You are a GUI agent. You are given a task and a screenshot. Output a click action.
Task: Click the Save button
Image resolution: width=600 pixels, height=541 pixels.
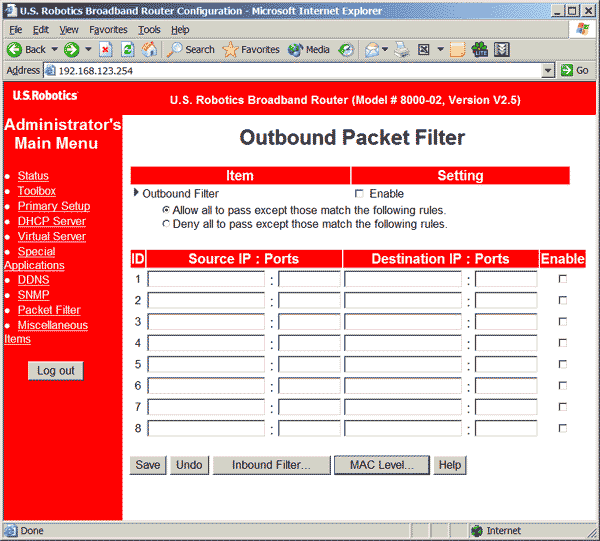148,465
